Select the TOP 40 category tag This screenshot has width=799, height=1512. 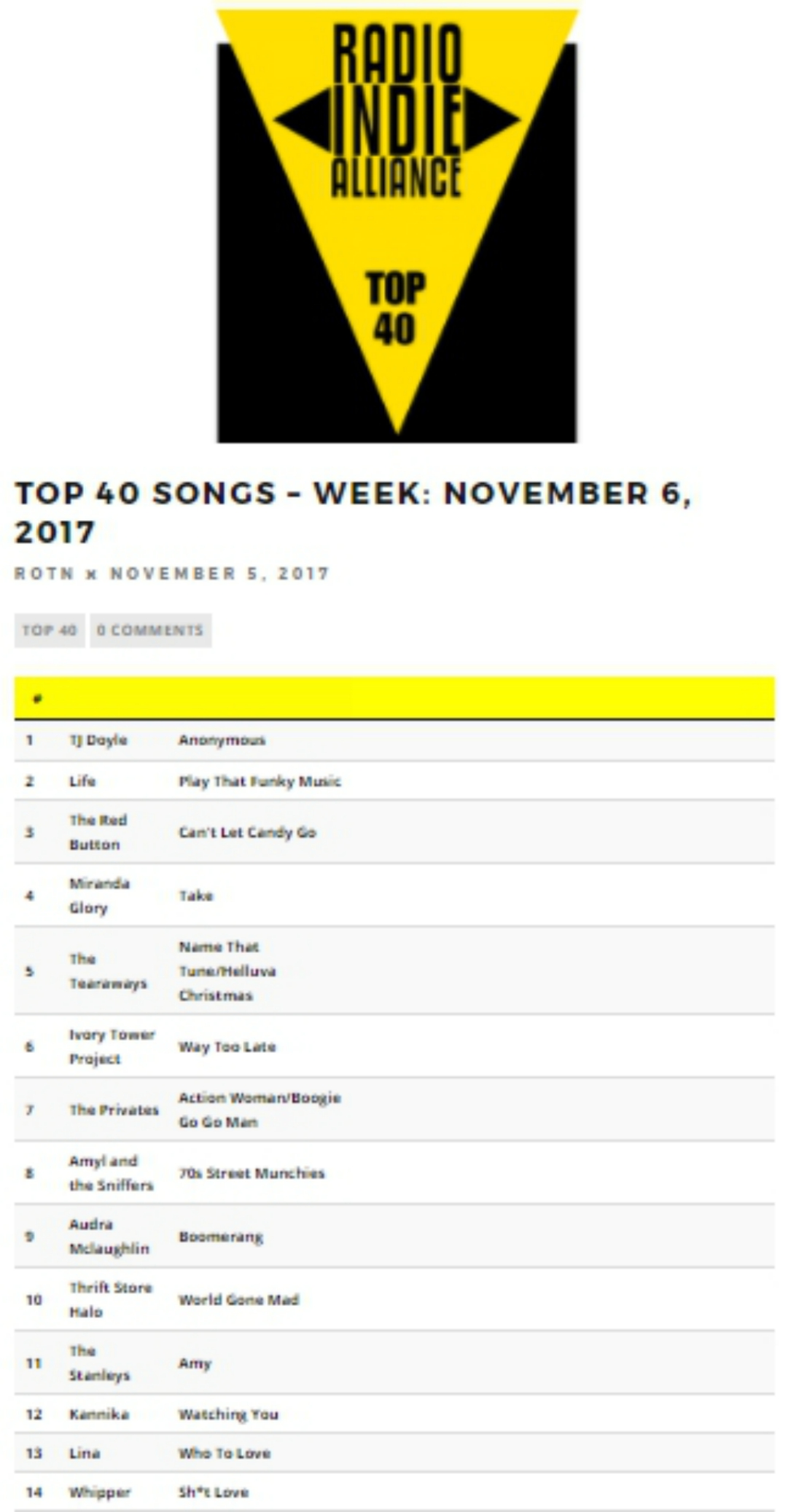click(50, 630)
